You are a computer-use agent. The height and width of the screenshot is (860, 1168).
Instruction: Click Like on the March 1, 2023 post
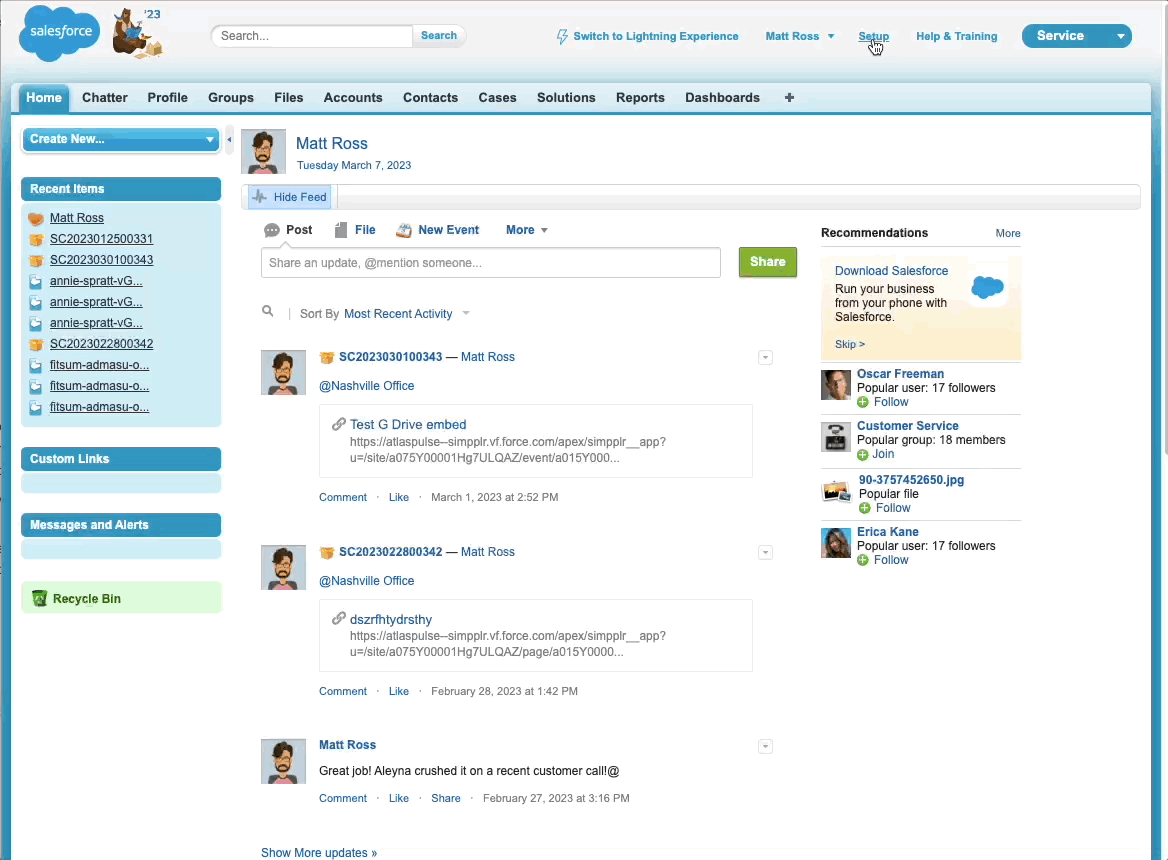[399, 497]
